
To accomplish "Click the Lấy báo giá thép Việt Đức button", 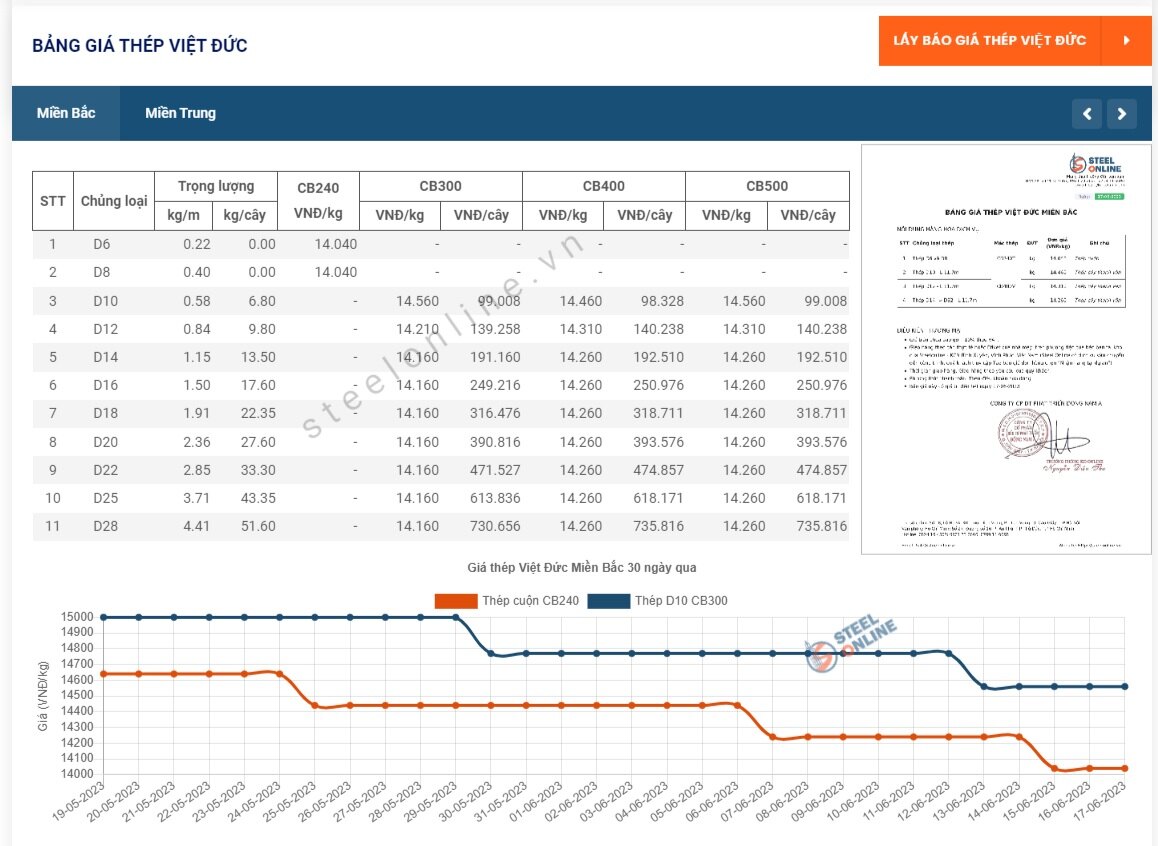I will 1015,41.
